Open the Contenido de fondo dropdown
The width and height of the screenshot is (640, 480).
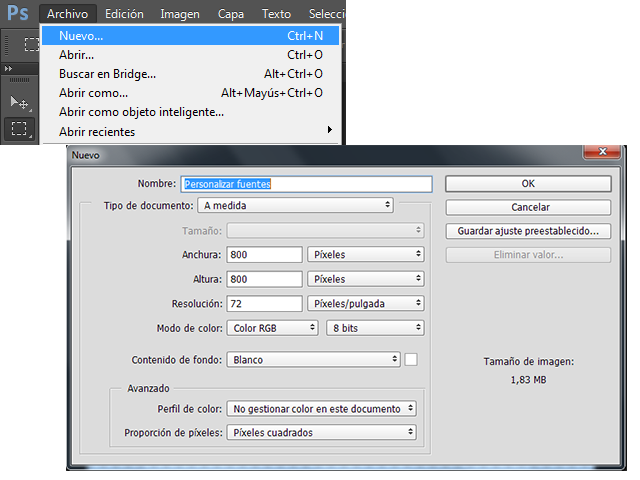click(x=313, y=360)
